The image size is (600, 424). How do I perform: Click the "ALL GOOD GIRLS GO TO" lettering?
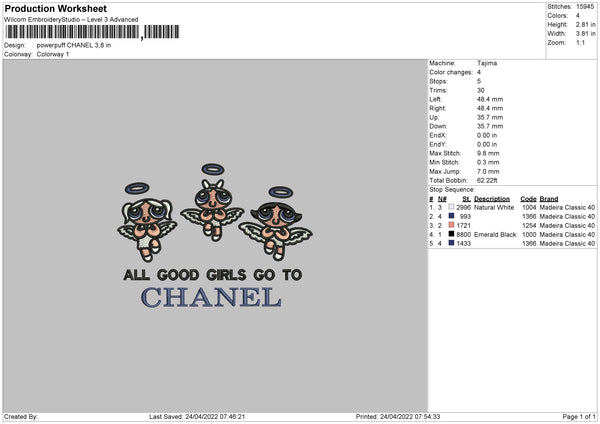[213, 275]
